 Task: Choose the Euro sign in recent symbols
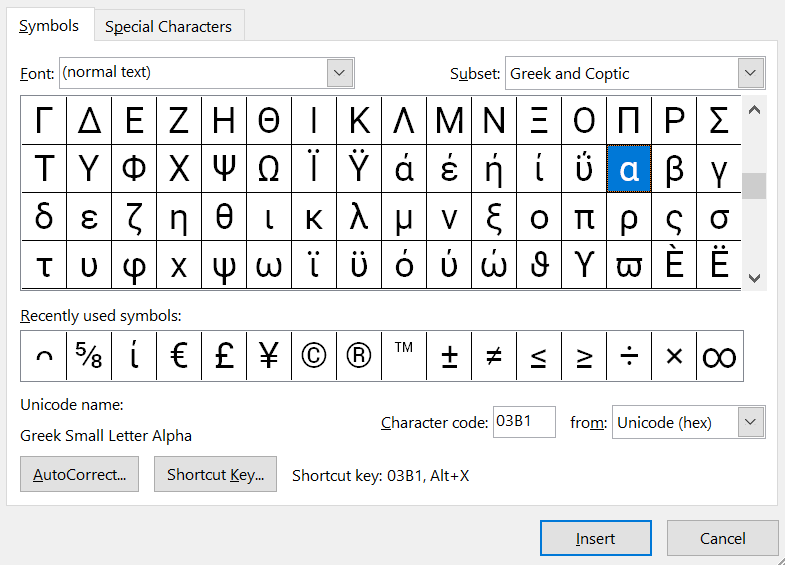point(179,357)
